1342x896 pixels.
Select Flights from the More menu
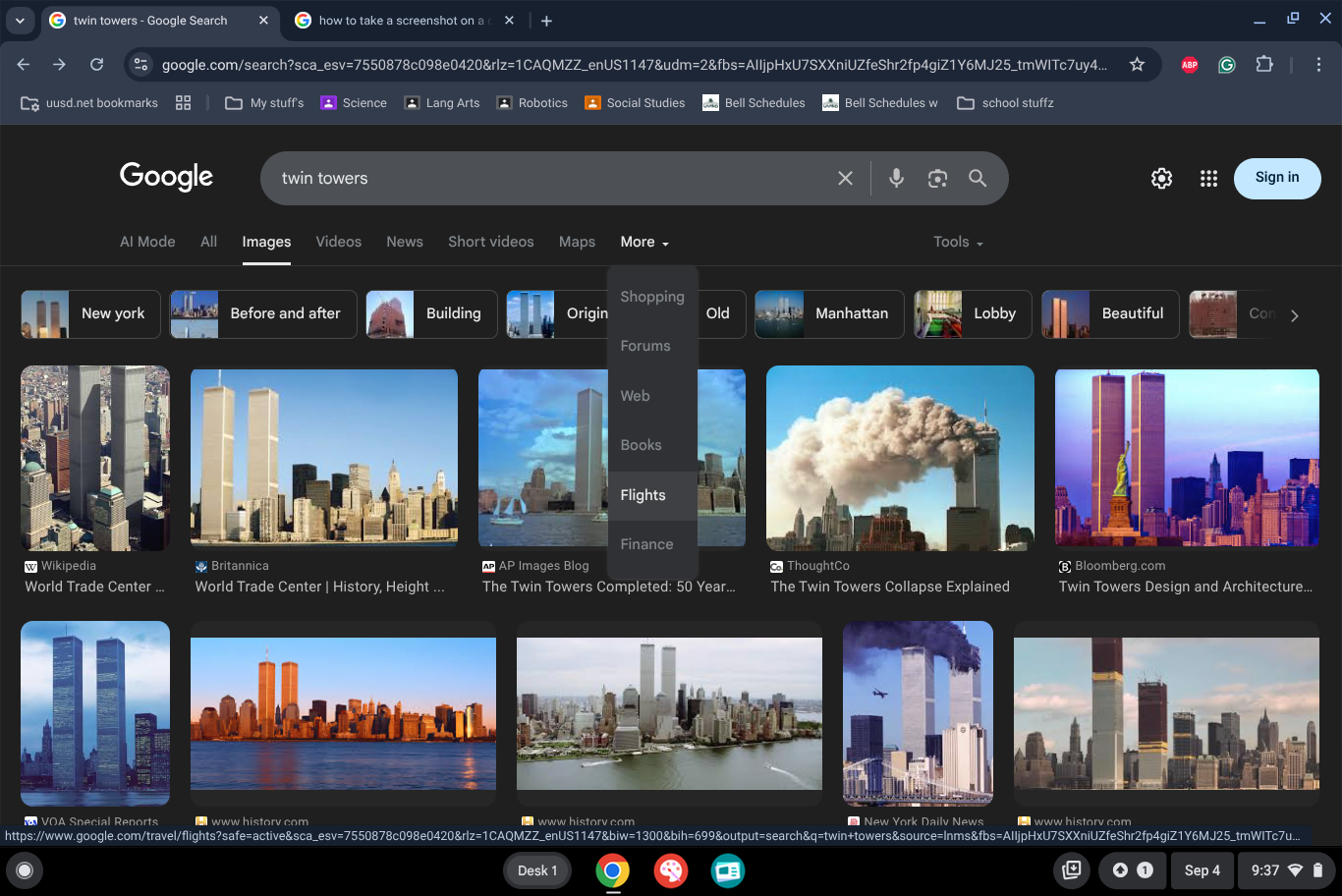643,495
